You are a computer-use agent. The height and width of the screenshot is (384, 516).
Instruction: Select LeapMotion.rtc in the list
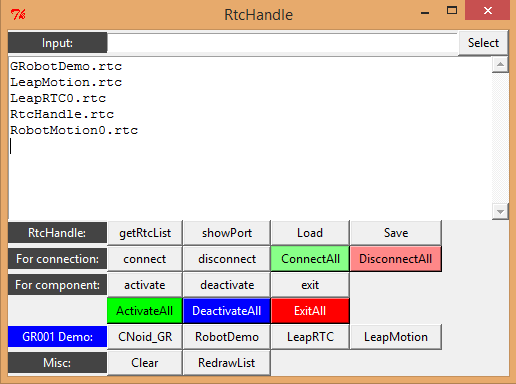coord(66,82)
